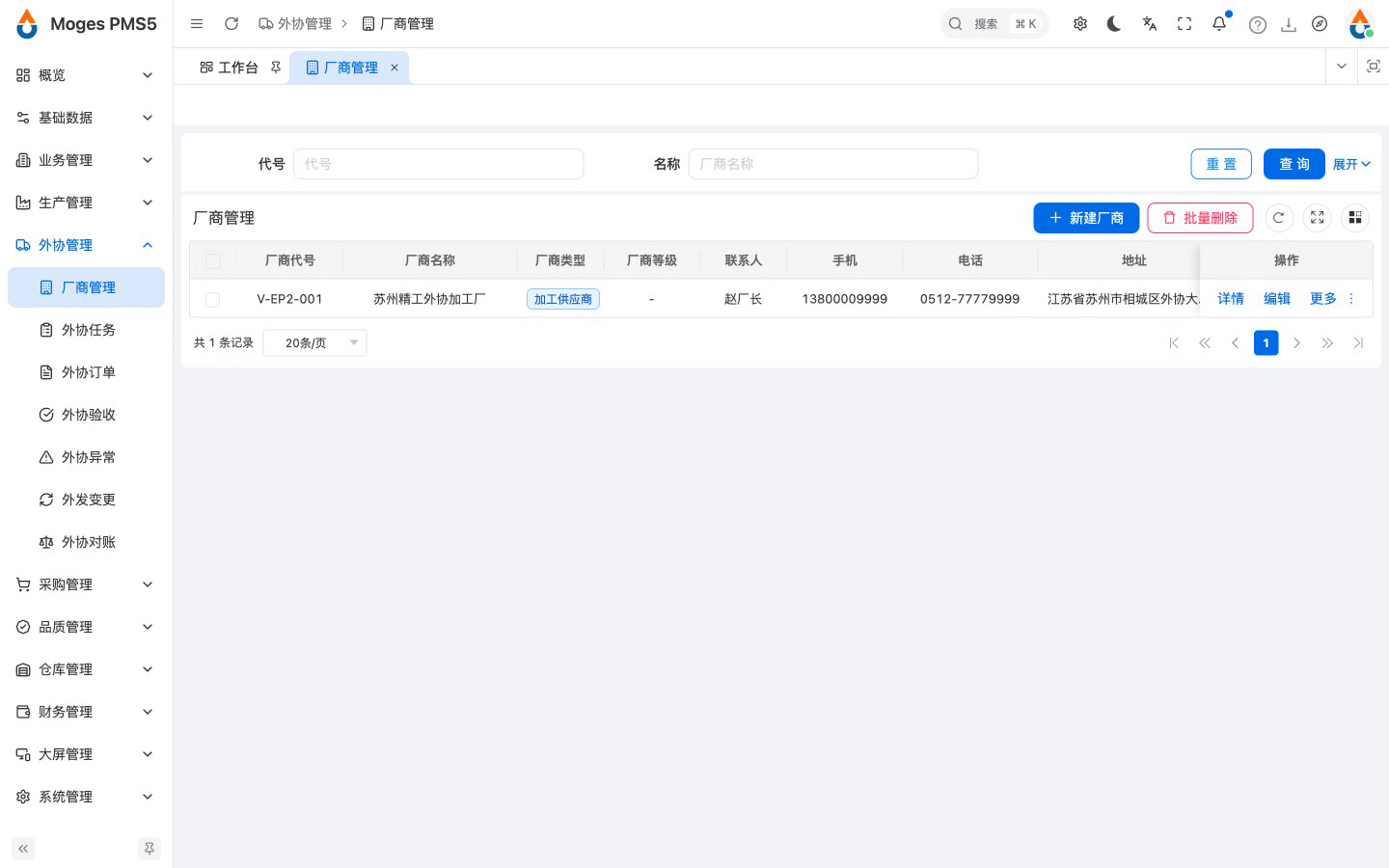Open the language translation icon
Image resolution: width=1389 pixels, height=868 pixels.
[1150, 24]
